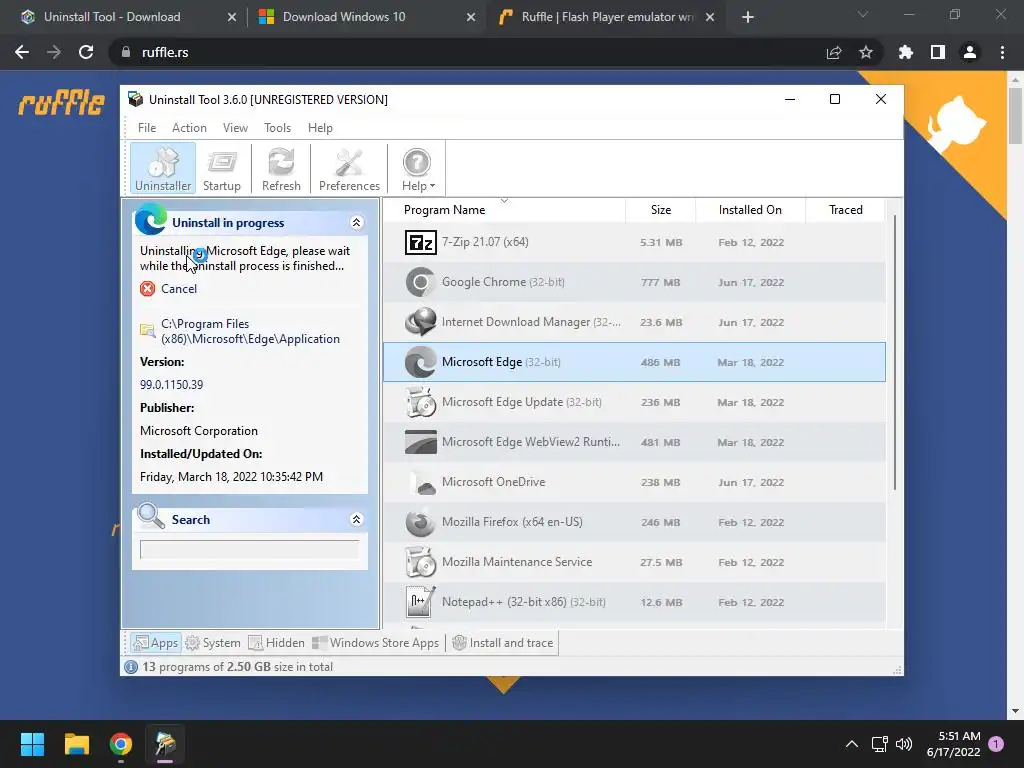Open the File menu
The height and width of the screenshot is (768, 1024).
coord(147,128)
